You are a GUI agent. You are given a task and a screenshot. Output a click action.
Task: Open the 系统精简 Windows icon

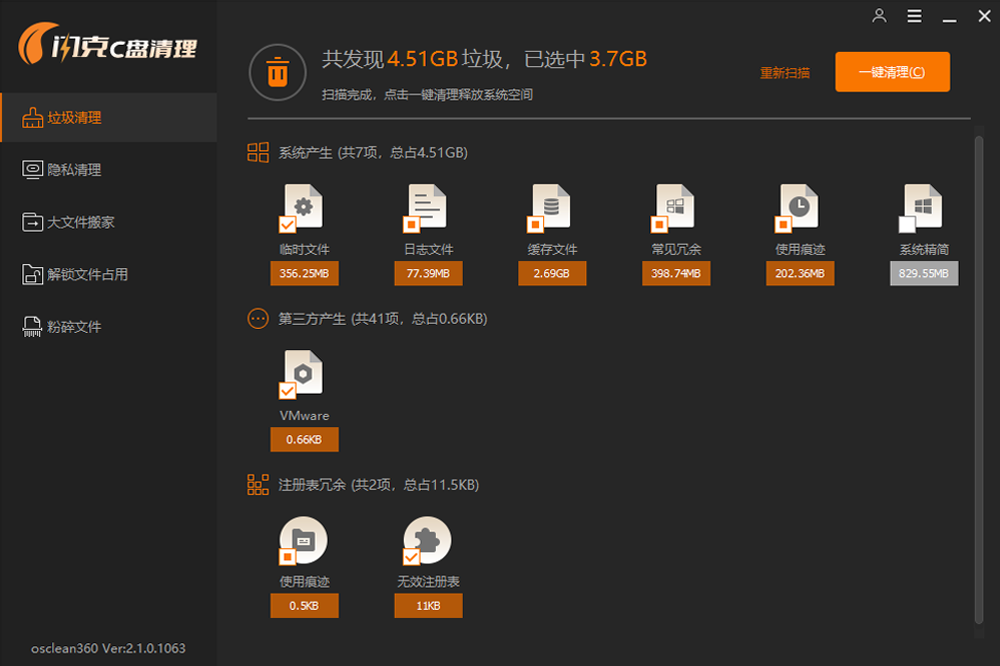[923, 207]
